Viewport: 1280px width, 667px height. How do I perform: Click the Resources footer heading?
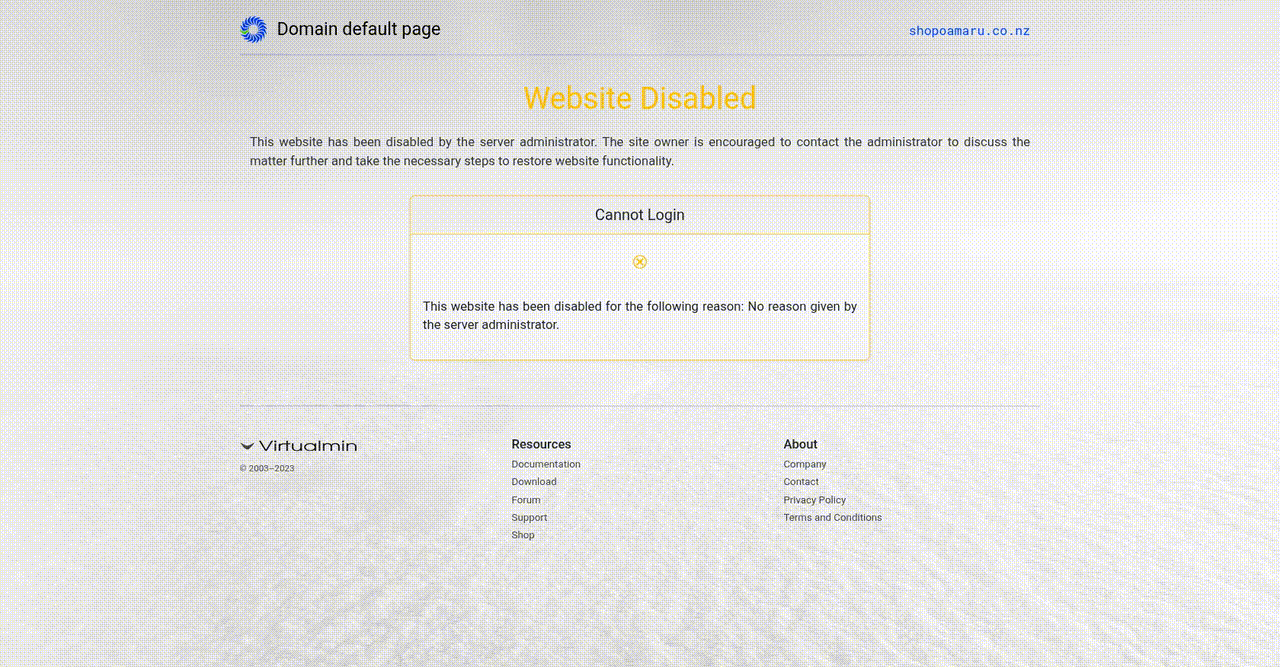[x=541, y=444]
